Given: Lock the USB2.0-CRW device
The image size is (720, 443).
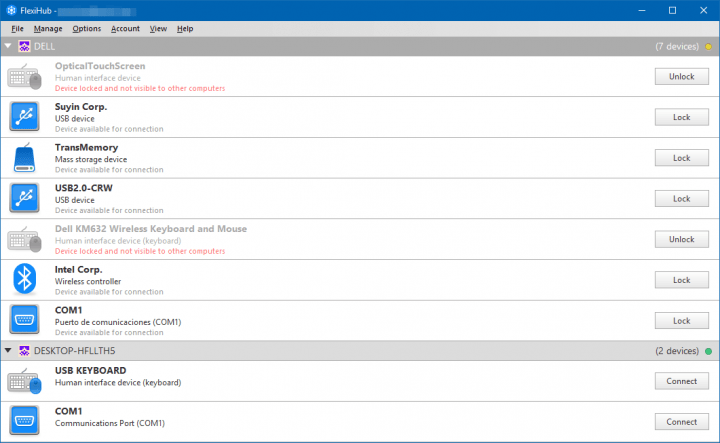Looking at the screenshot, I should pyautogui.click(x=681, y=199).
